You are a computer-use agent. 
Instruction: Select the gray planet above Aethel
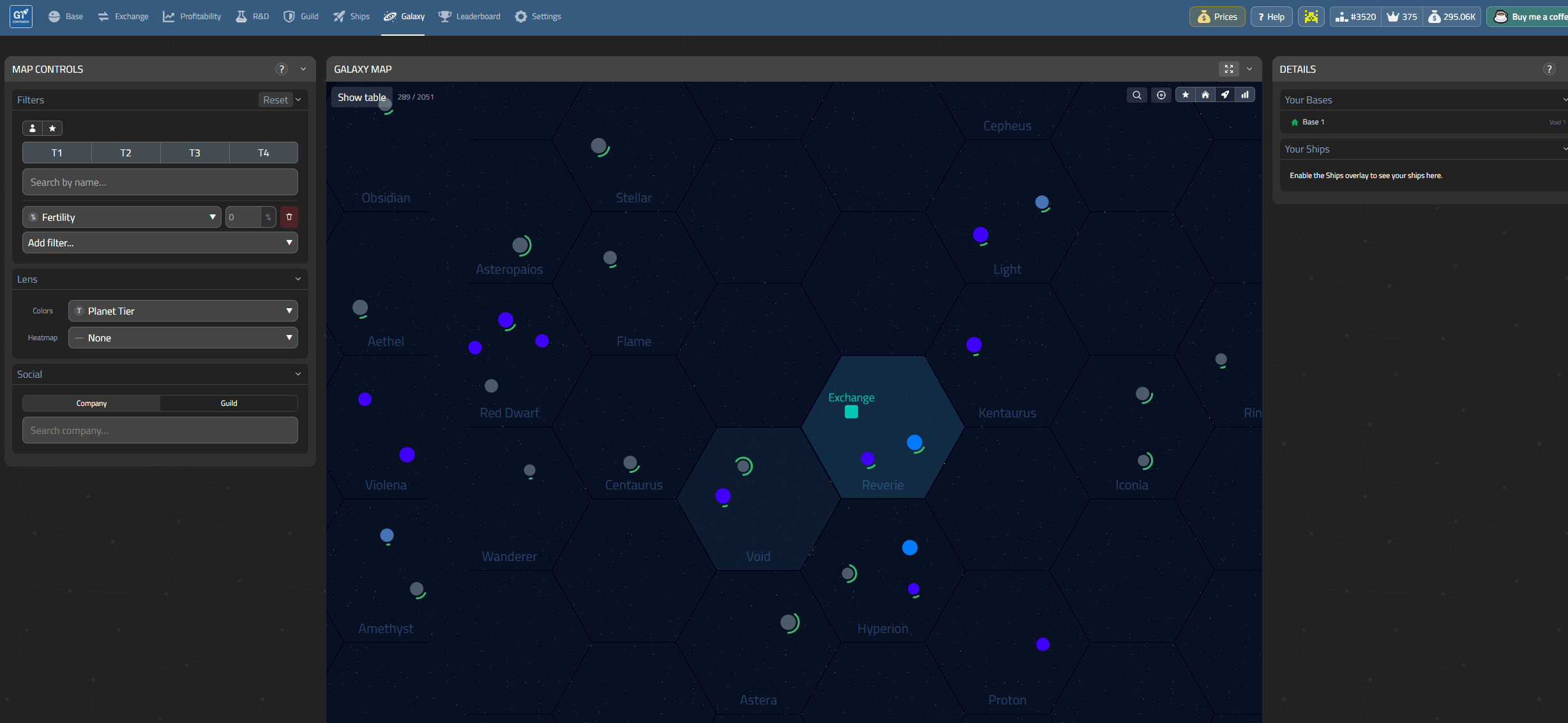[x=360, y=308]
